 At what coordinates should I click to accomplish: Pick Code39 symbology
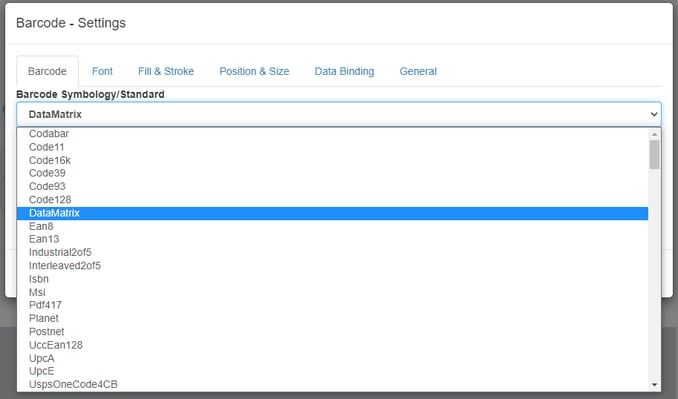[332, 173]
